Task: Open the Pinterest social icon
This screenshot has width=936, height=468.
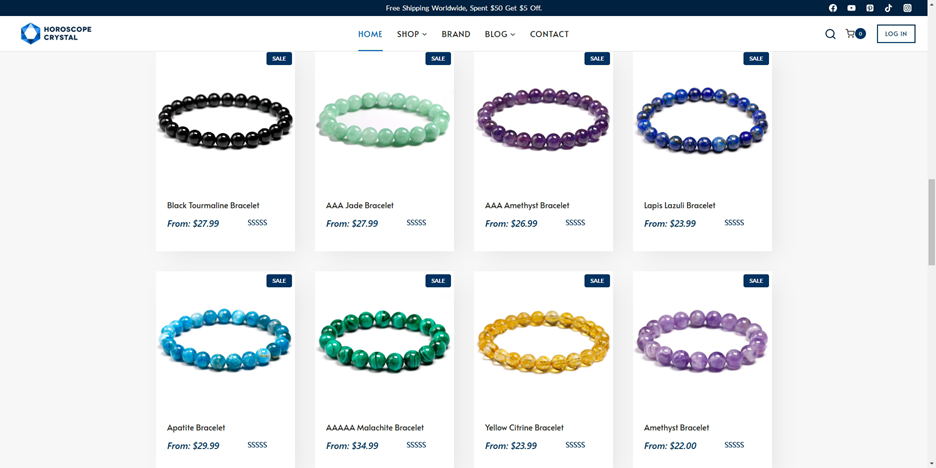Action: click(870, 8)
